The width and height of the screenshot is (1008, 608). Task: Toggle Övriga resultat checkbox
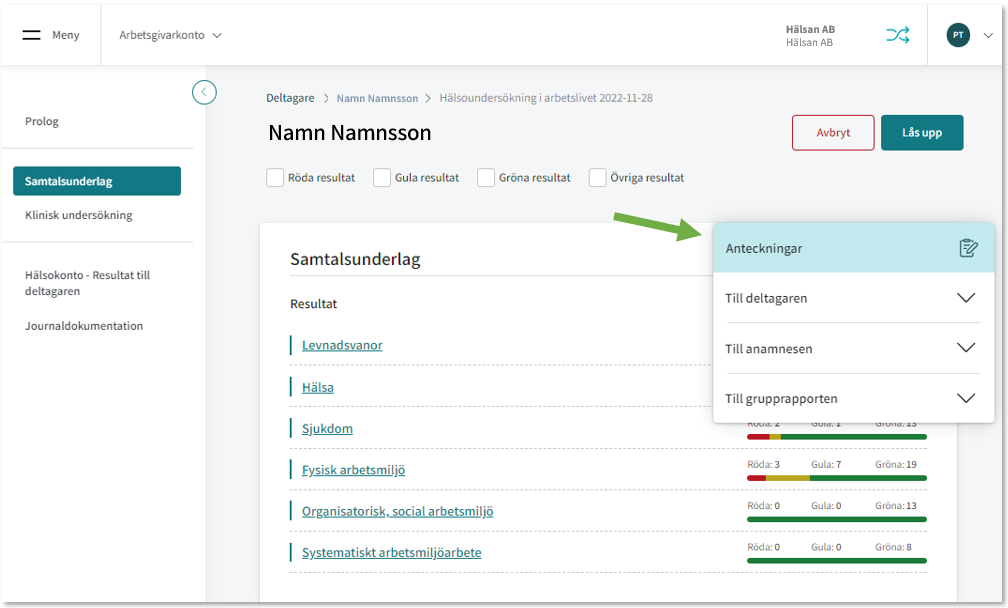point(598,177)
